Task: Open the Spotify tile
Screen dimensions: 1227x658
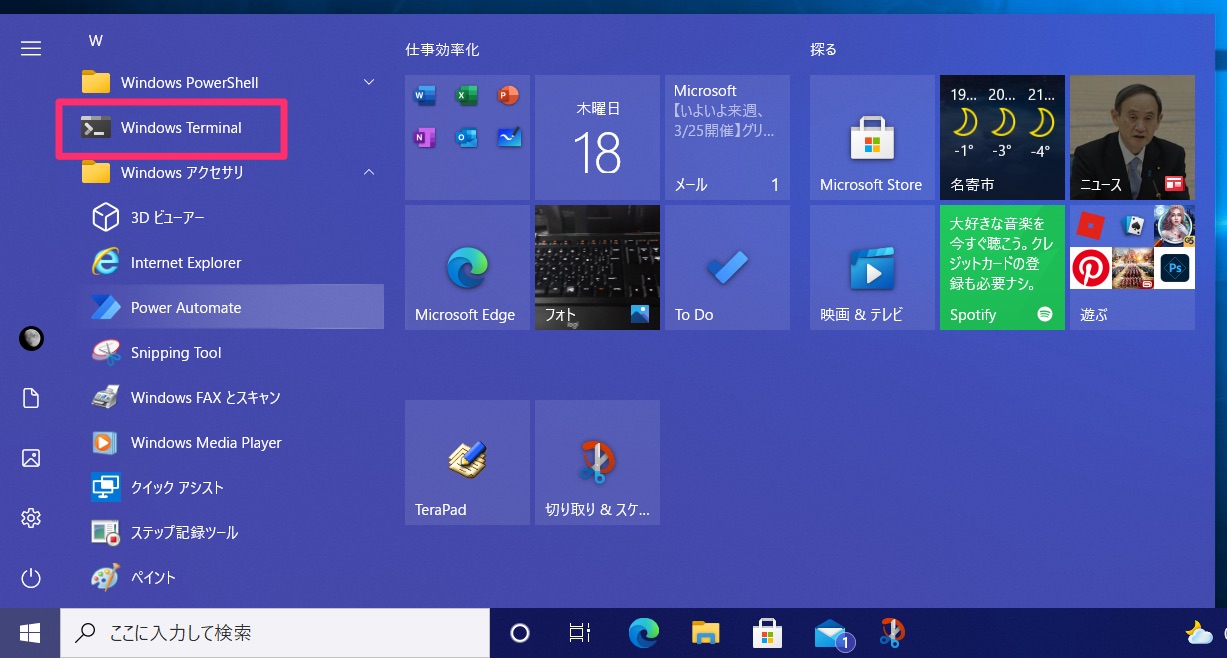Action: [1002, 267]
